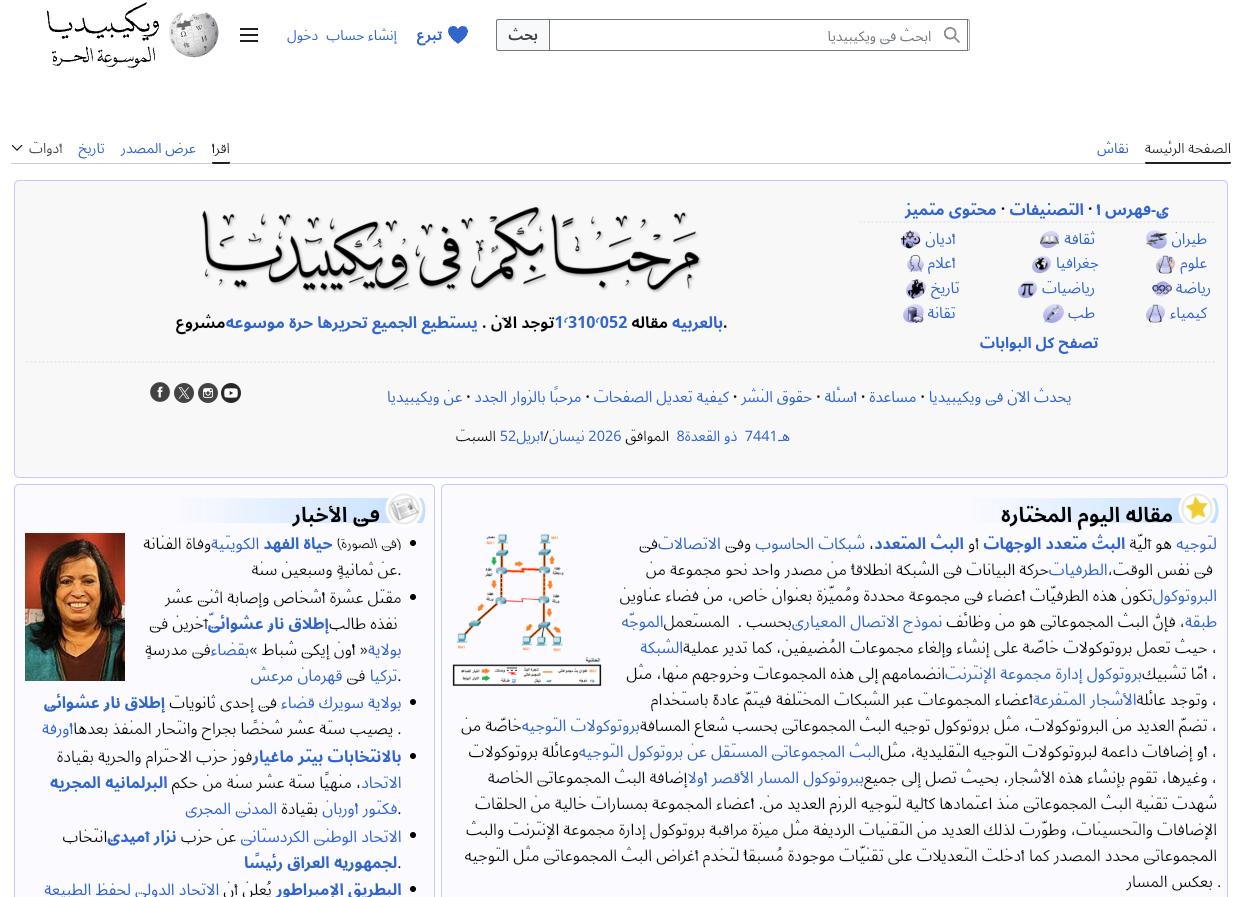Click the culture (ثقافة) open book icon
1237x897 pixels.
(1049, 239)
